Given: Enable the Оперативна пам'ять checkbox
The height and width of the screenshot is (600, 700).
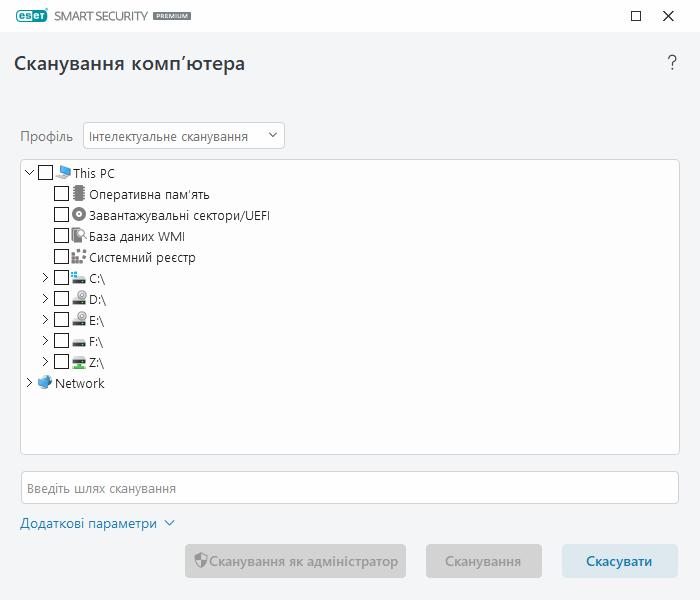Looking at the screenshot, I should [62, 194].
